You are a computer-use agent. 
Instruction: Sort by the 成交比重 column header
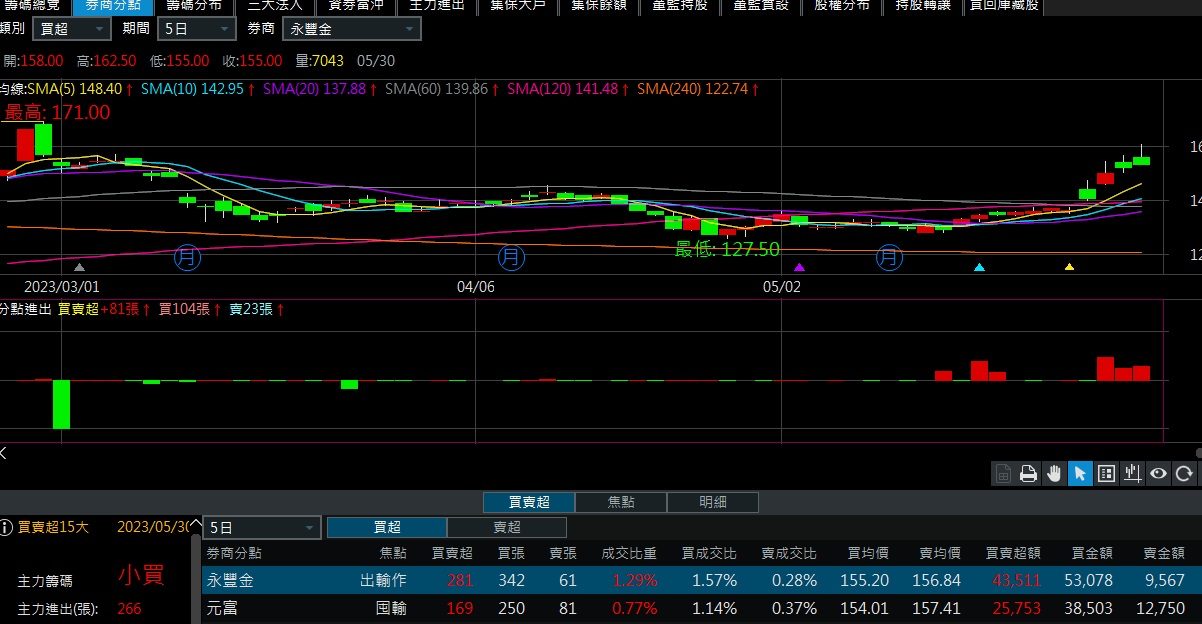click(x=629, y=553)
